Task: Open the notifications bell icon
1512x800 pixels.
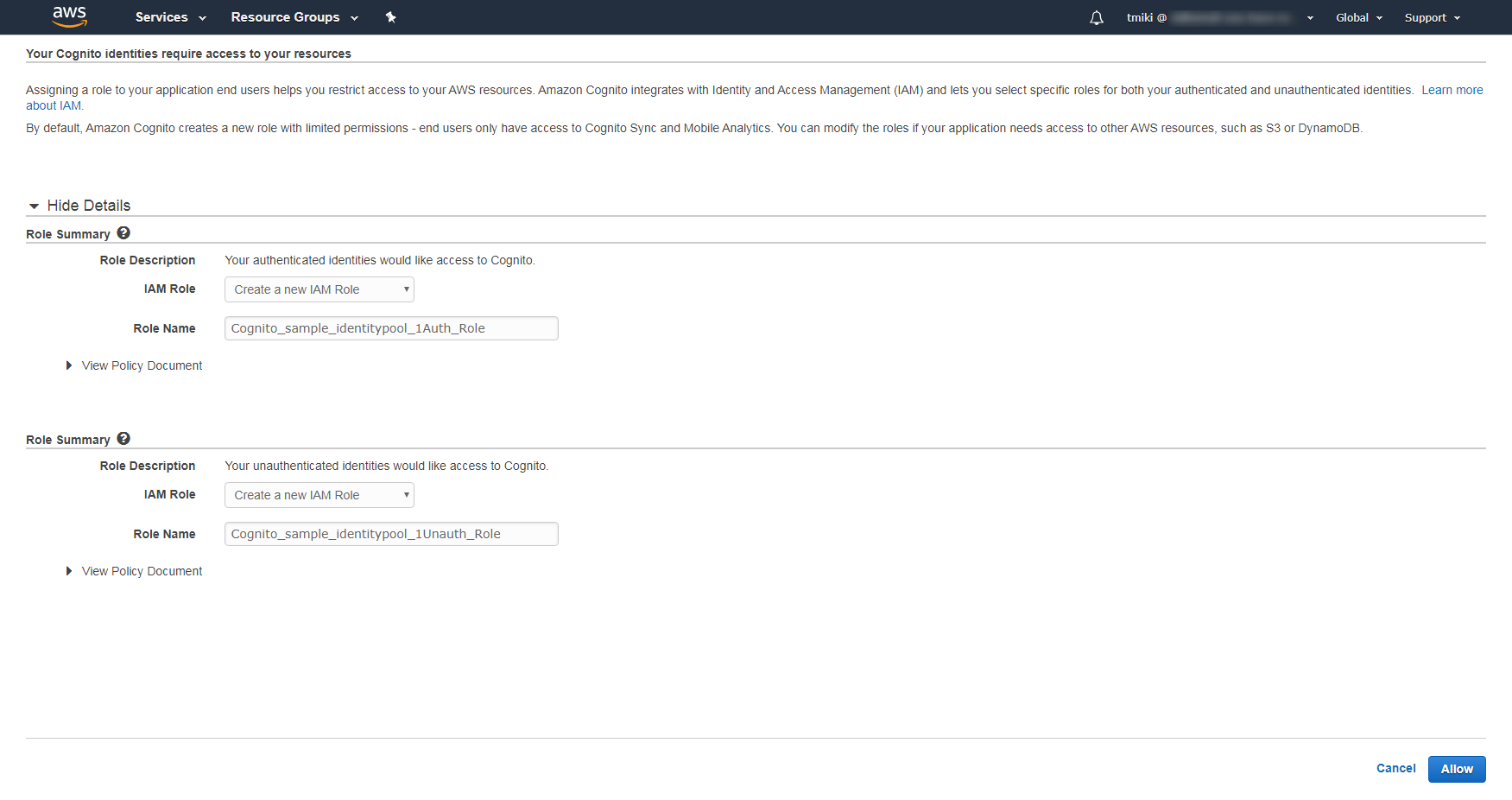Action: point(1096,17)
